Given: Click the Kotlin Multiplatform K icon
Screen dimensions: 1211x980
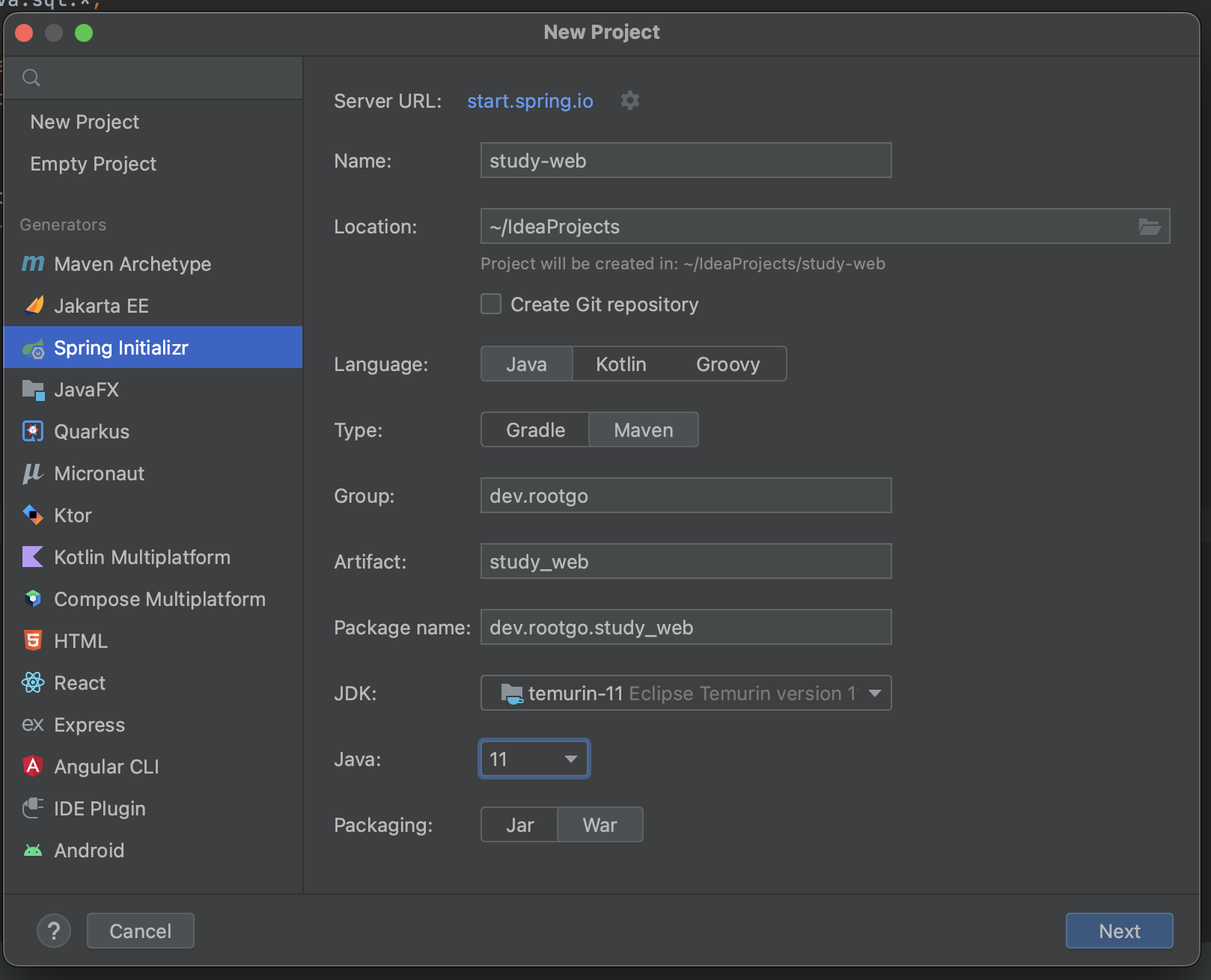Looking at the screenshot, I should click(x=33, y=557).
